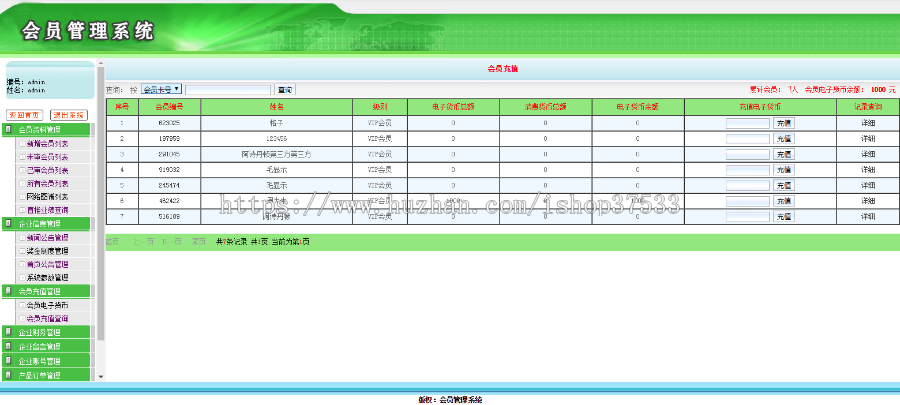Open 所有会员列表 in the sidebar
Image resolution: width=900 pixels, height=405 pixels.
tap(48, 184)
